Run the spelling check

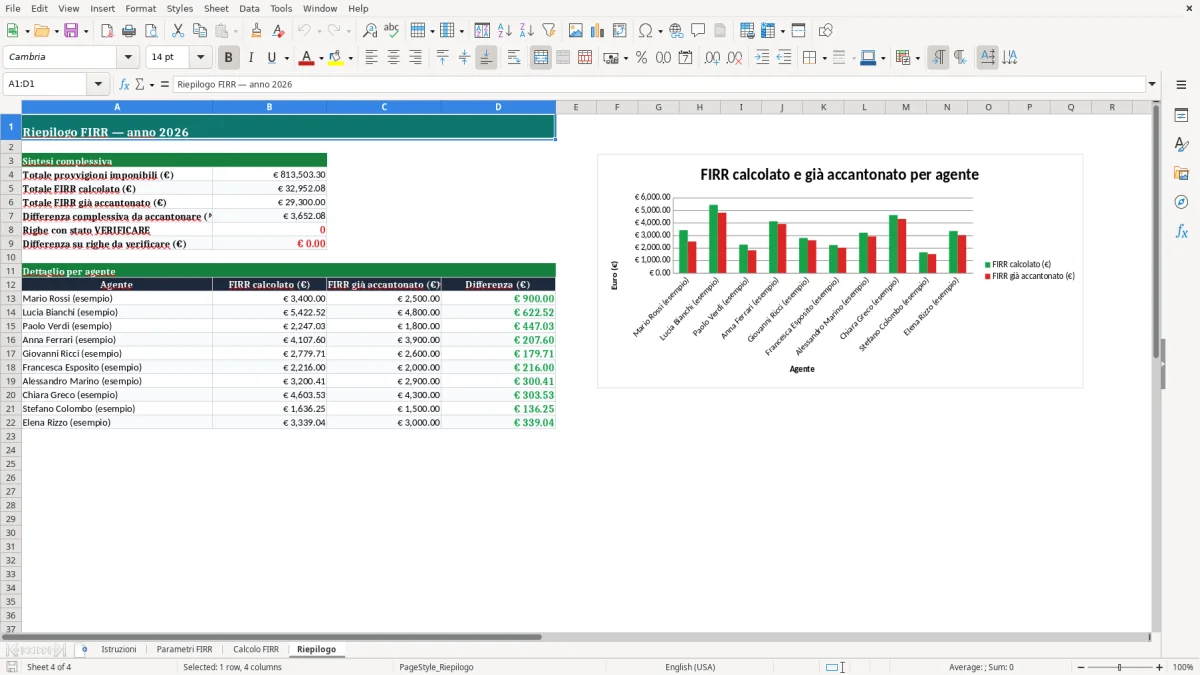click(x=392, y=30)
